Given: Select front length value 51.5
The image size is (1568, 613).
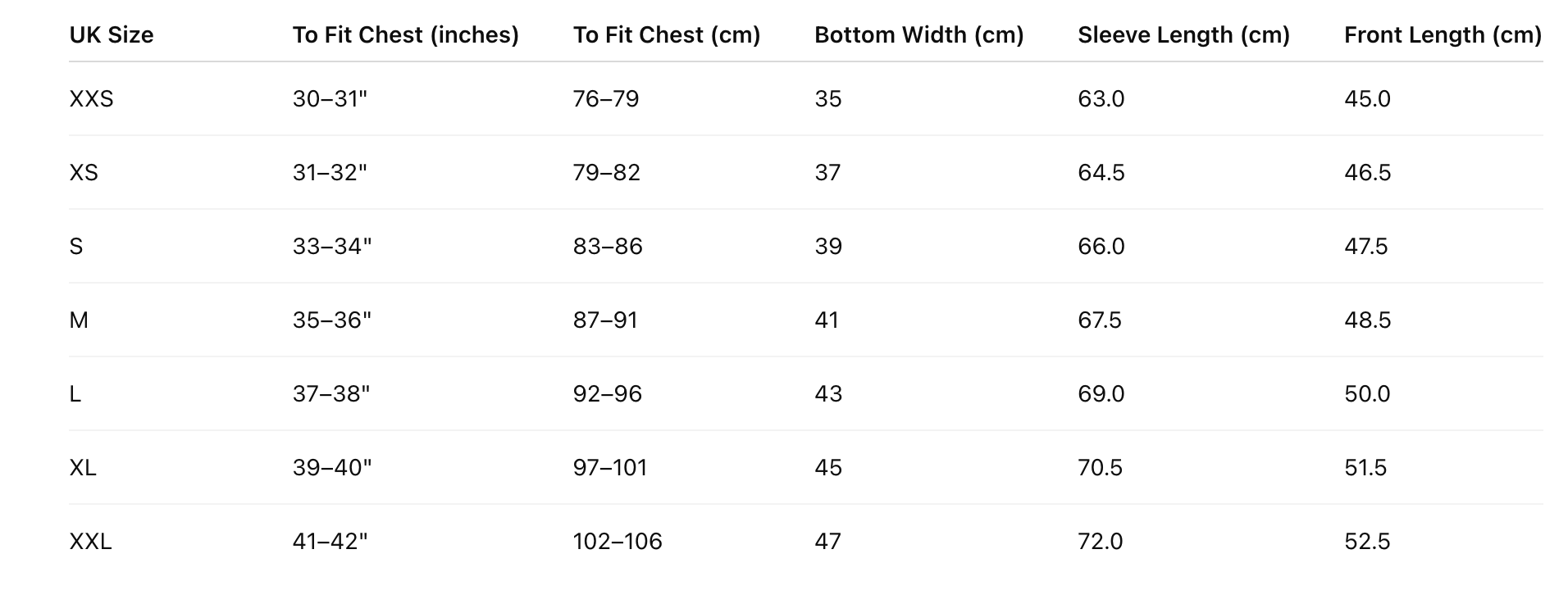Looking at the screenshot, I should pyautogui.click(x=1365, y=468).
